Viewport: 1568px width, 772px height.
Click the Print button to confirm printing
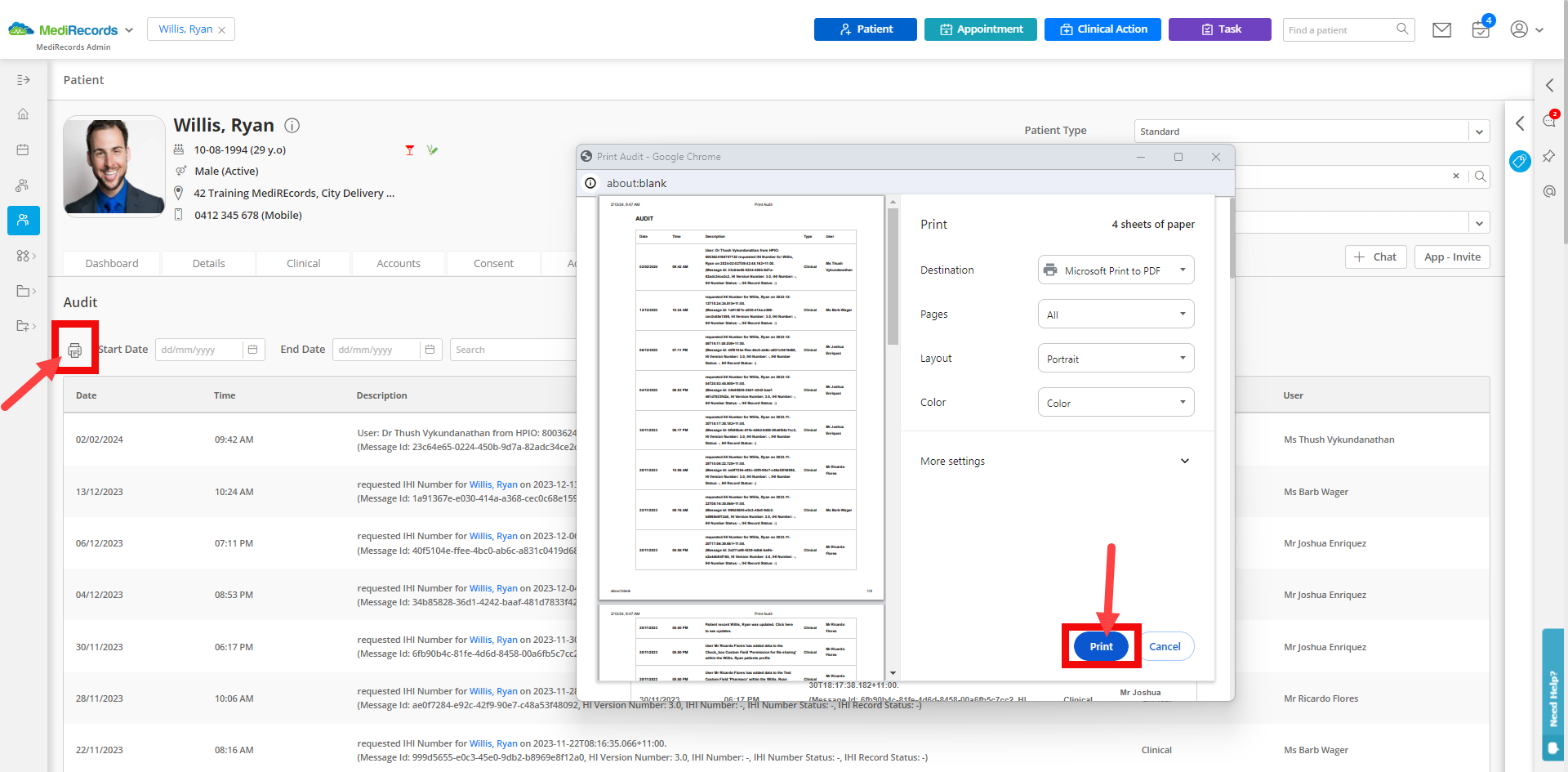coord(1100,646)
